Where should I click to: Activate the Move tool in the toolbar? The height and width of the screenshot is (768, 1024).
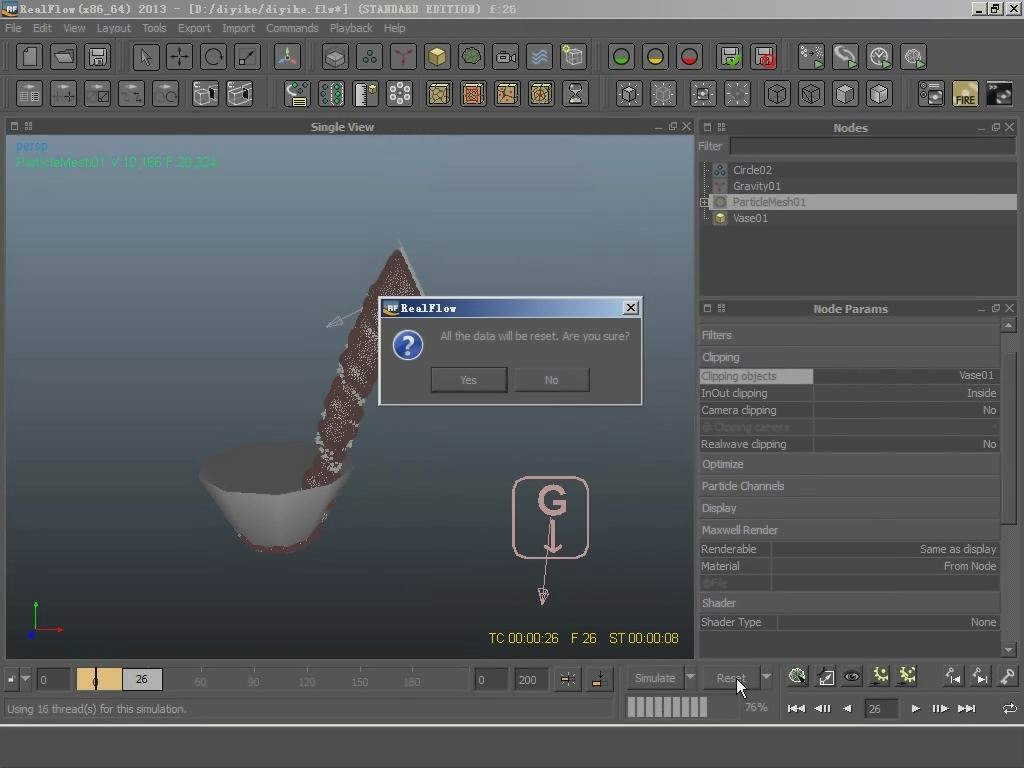pos(180,57)
